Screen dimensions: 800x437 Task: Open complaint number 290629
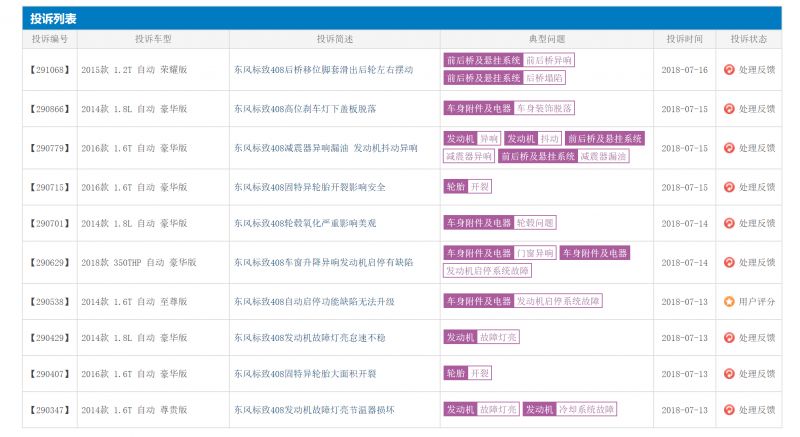tap(49, 262)
